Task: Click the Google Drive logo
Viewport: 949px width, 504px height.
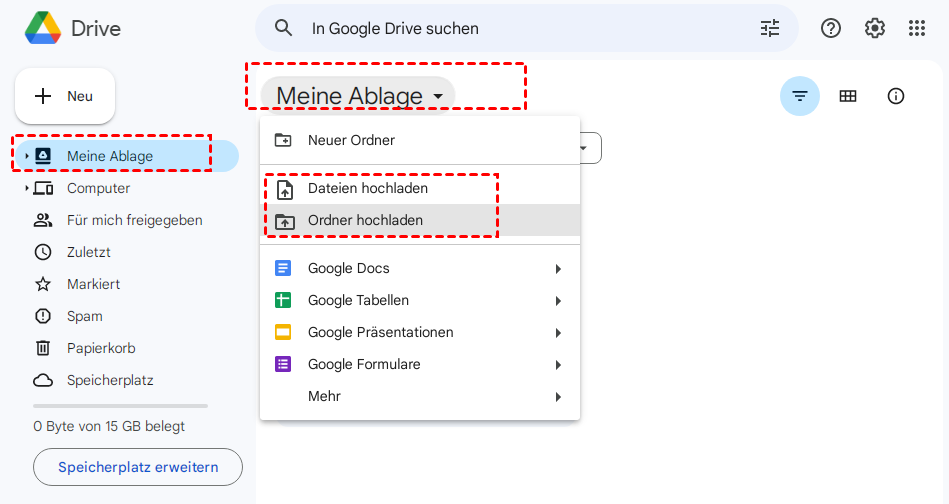Action: pyautogui.click(x=42, y=29)
